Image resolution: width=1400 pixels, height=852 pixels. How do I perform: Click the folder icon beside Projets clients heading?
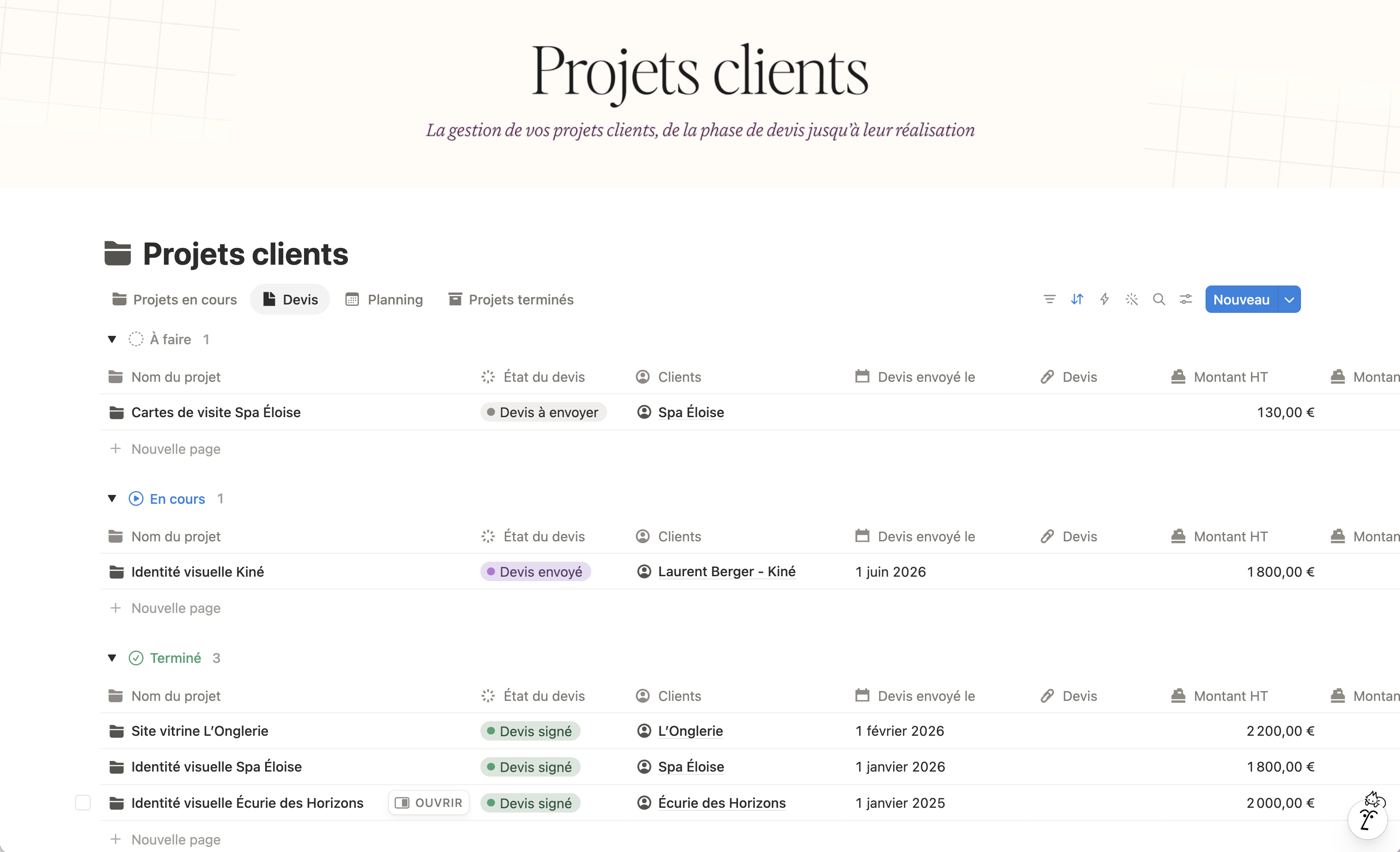[x=118, y=253]
